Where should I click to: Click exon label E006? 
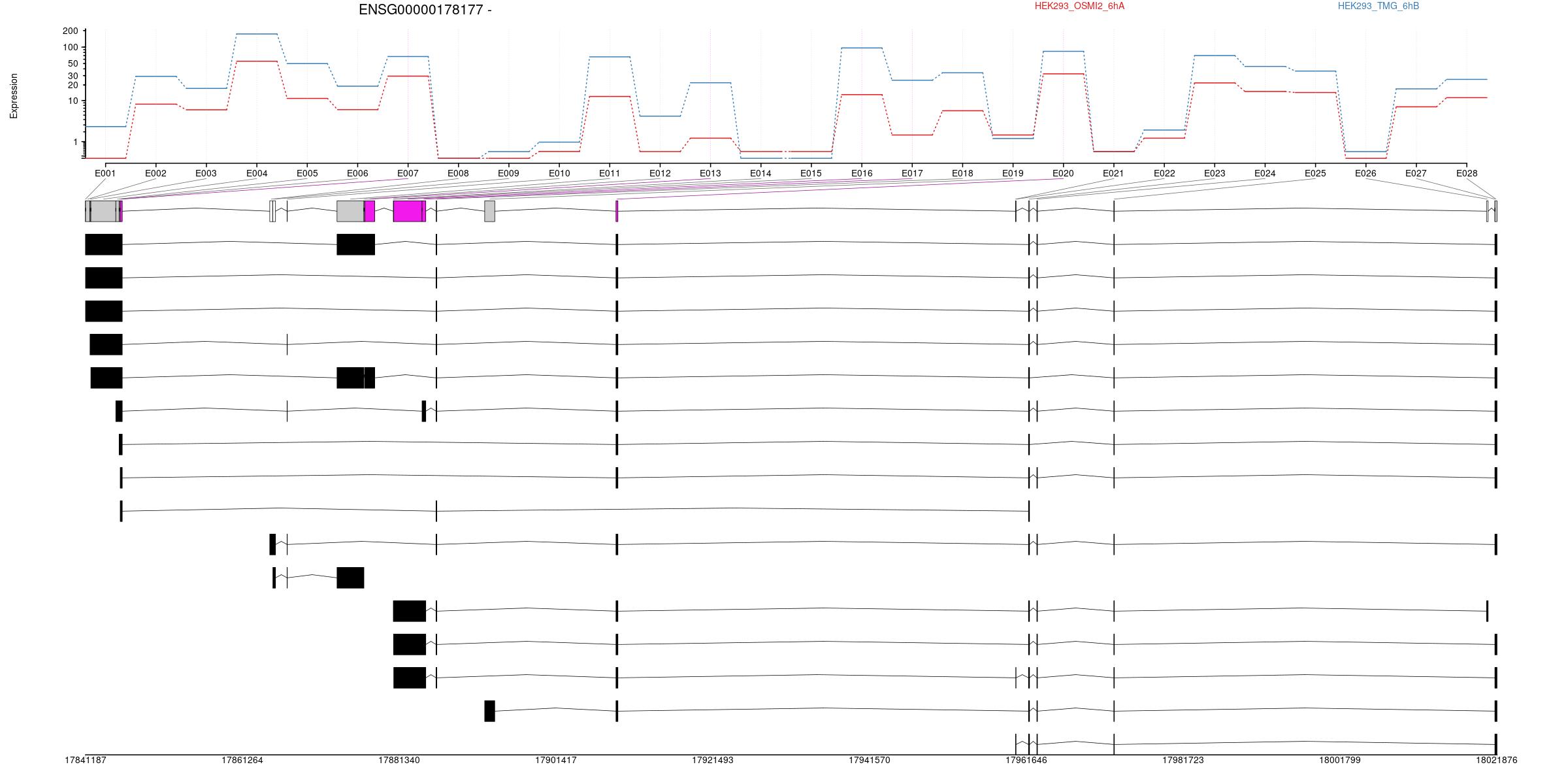click(x=357, y=173)
